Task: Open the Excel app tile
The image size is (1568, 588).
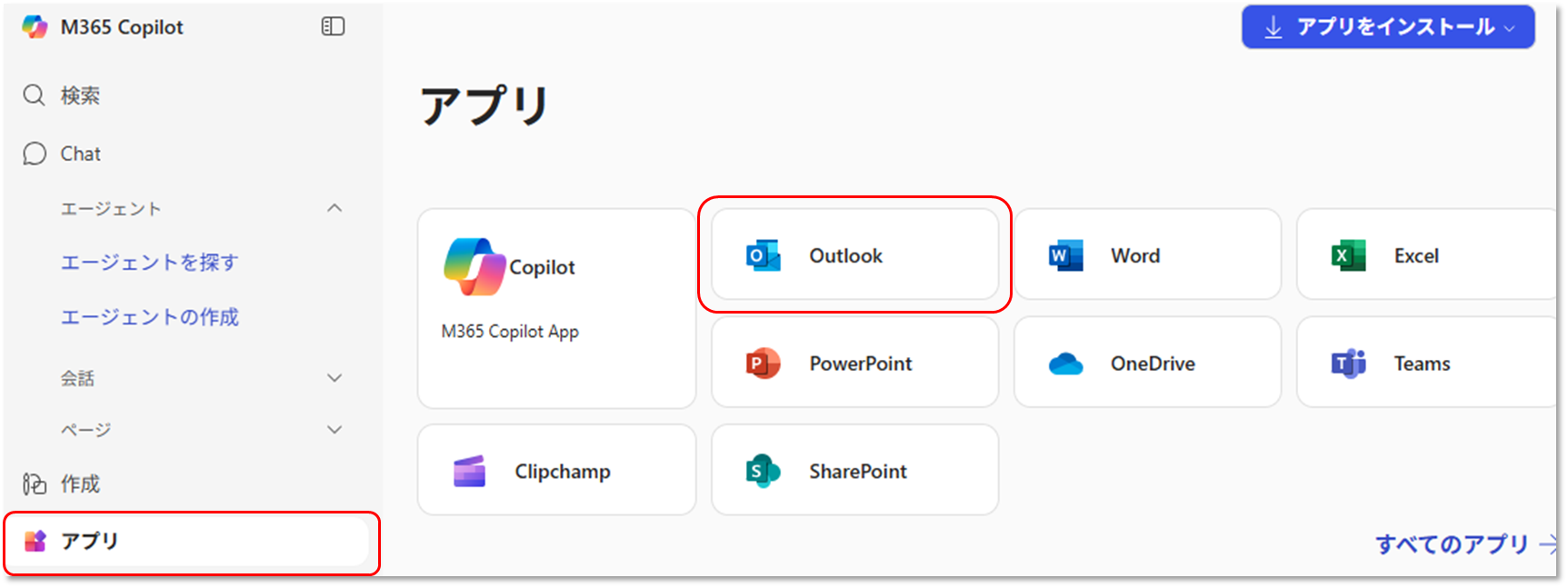Action: point(1427,254)
